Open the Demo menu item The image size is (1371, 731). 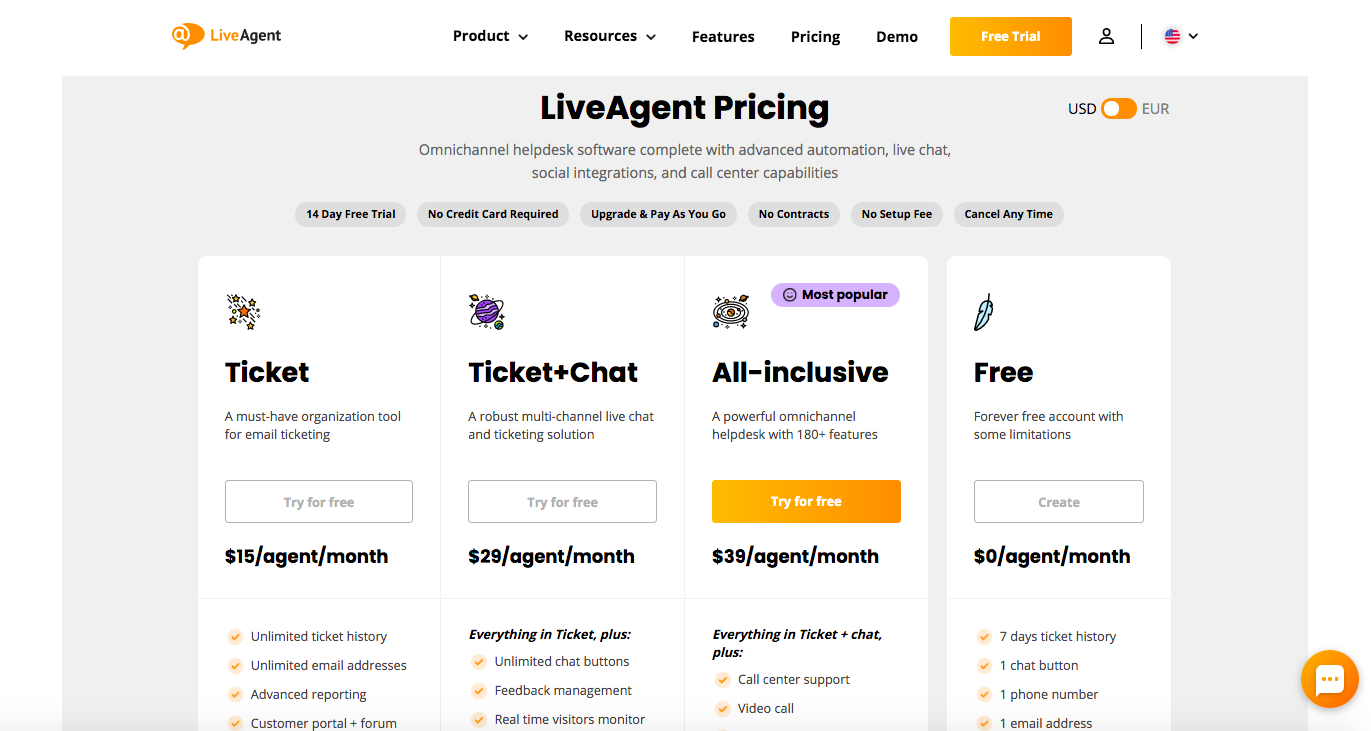click(x=897, y=37)
